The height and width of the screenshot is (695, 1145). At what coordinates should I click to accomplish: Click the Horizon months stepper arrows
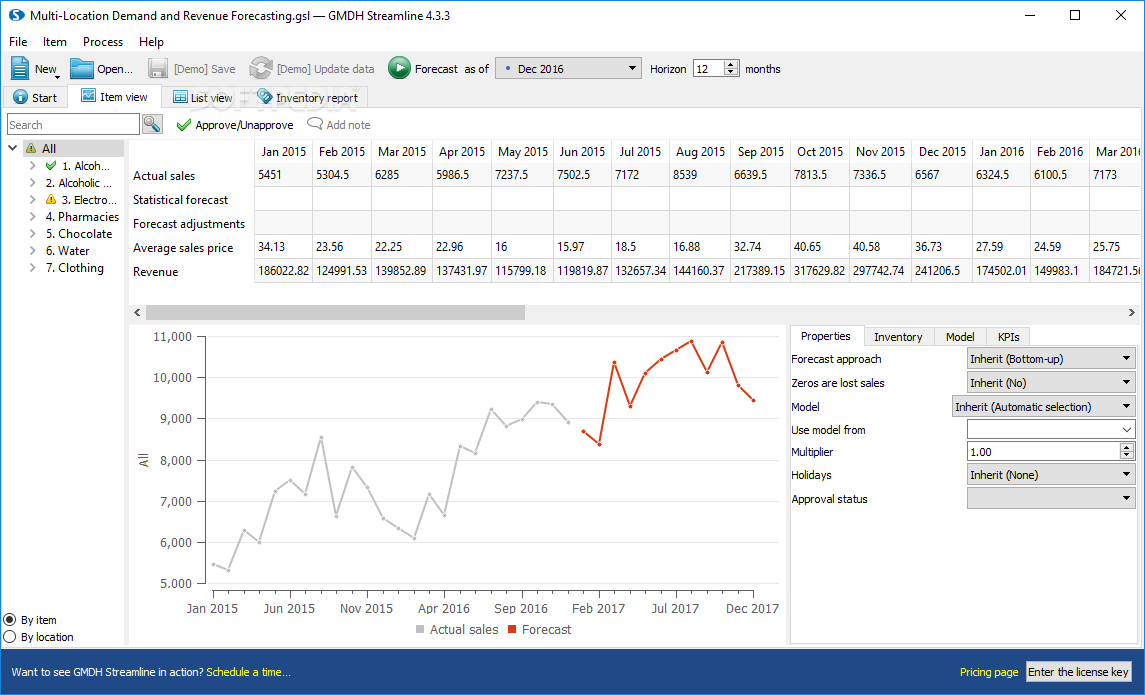[731, 69]
